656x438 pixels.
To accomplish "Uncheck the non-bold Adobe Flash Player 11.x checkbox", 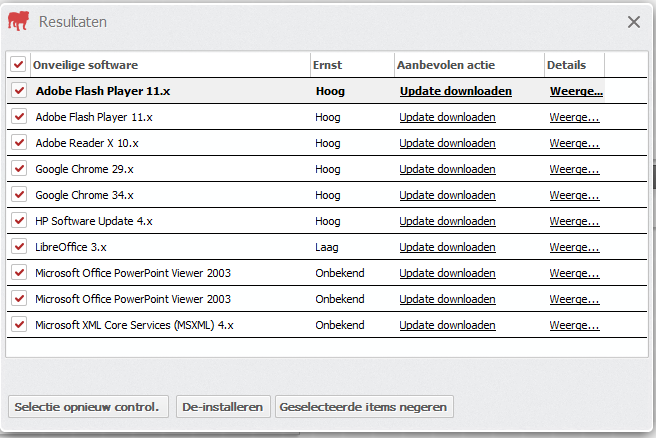I will coord(19,116).
